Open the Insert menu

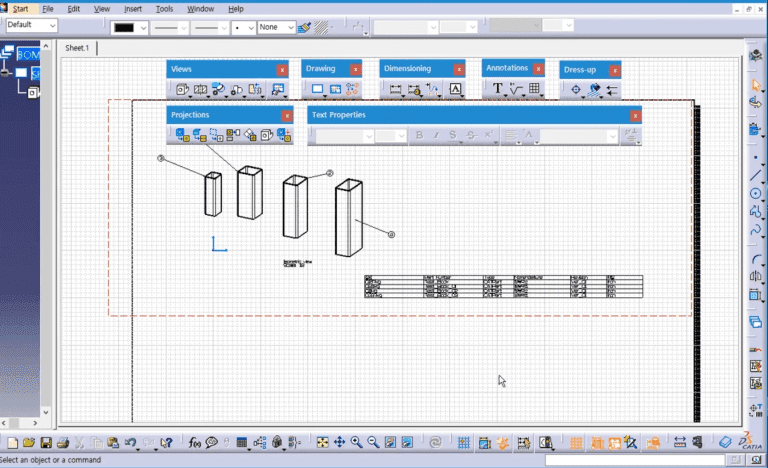tap(133, 8)
